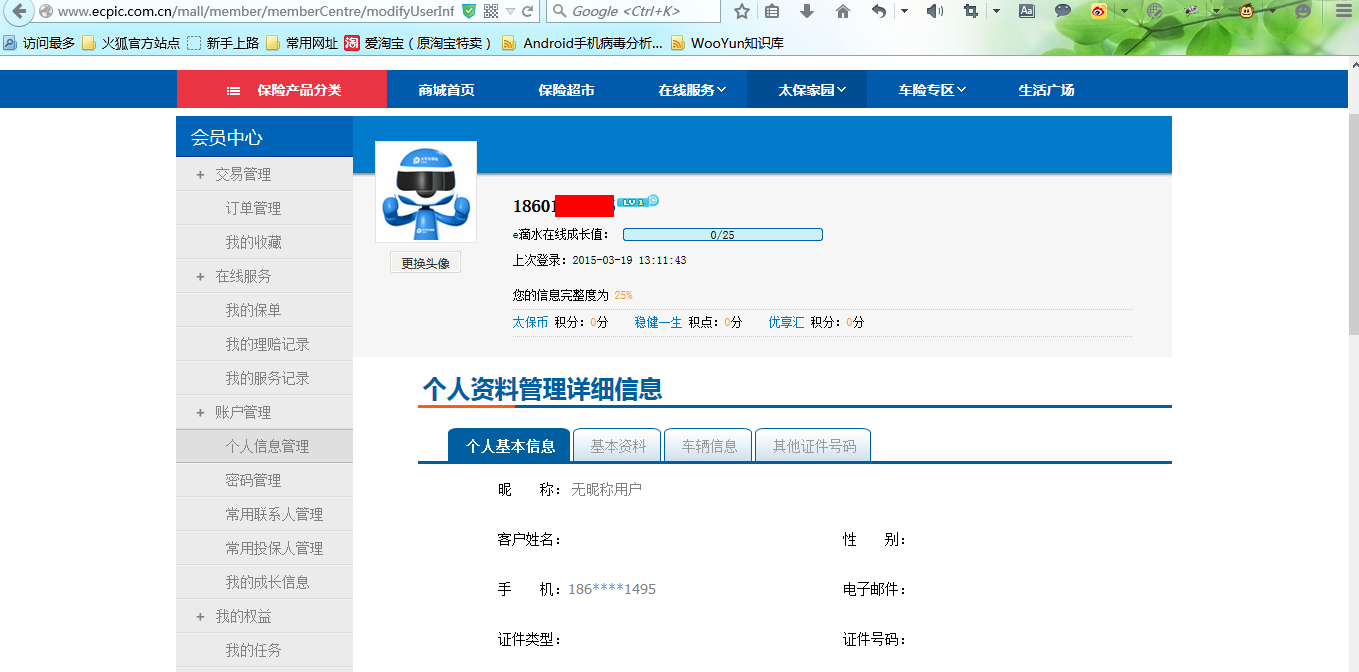The height and width of the screenshot is (672, 1359).
Task: Open the QR code icon in address bar
Action: 490,11
